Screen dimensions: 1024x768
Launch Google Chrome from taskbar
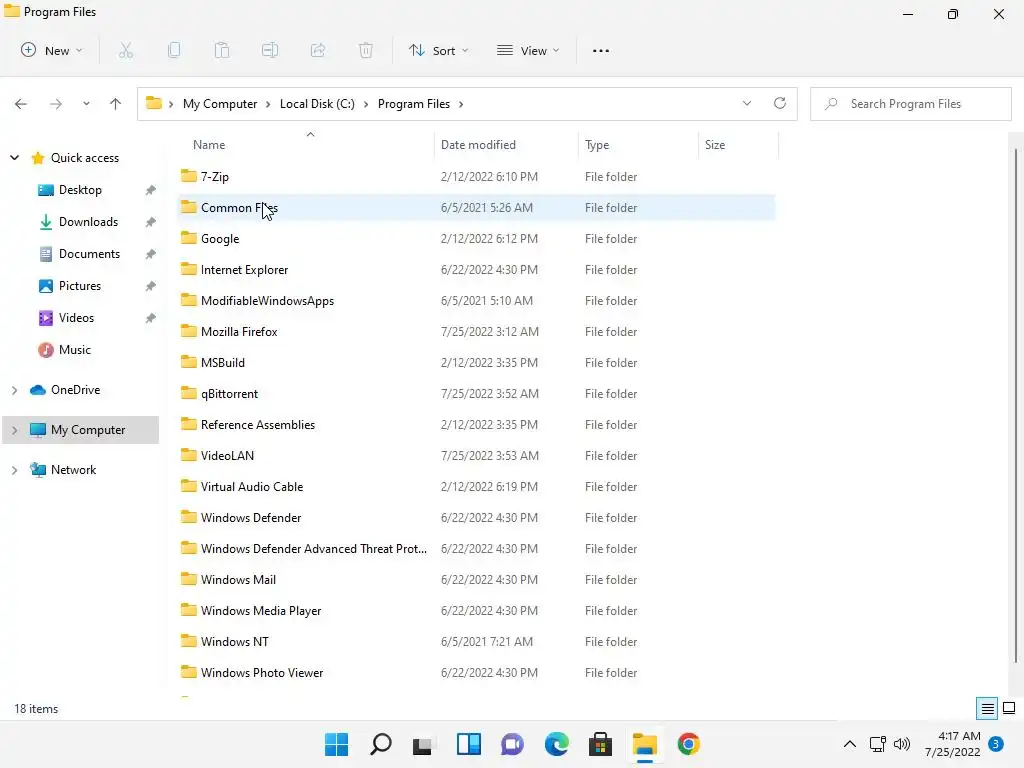click(688, 744)
